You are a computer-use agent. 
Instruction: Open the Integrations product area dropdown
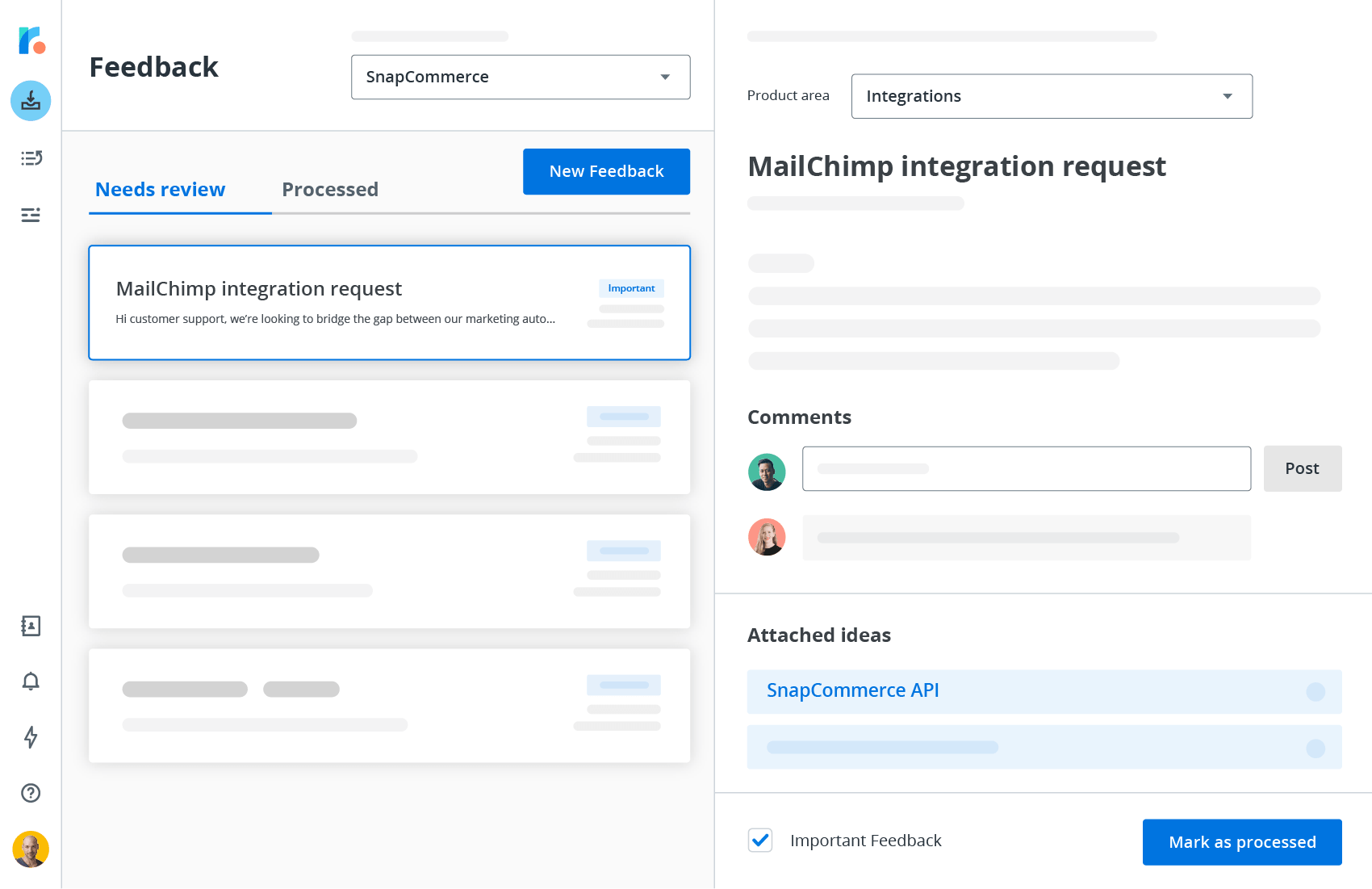pyautogui.click(x=1052, y=96)
